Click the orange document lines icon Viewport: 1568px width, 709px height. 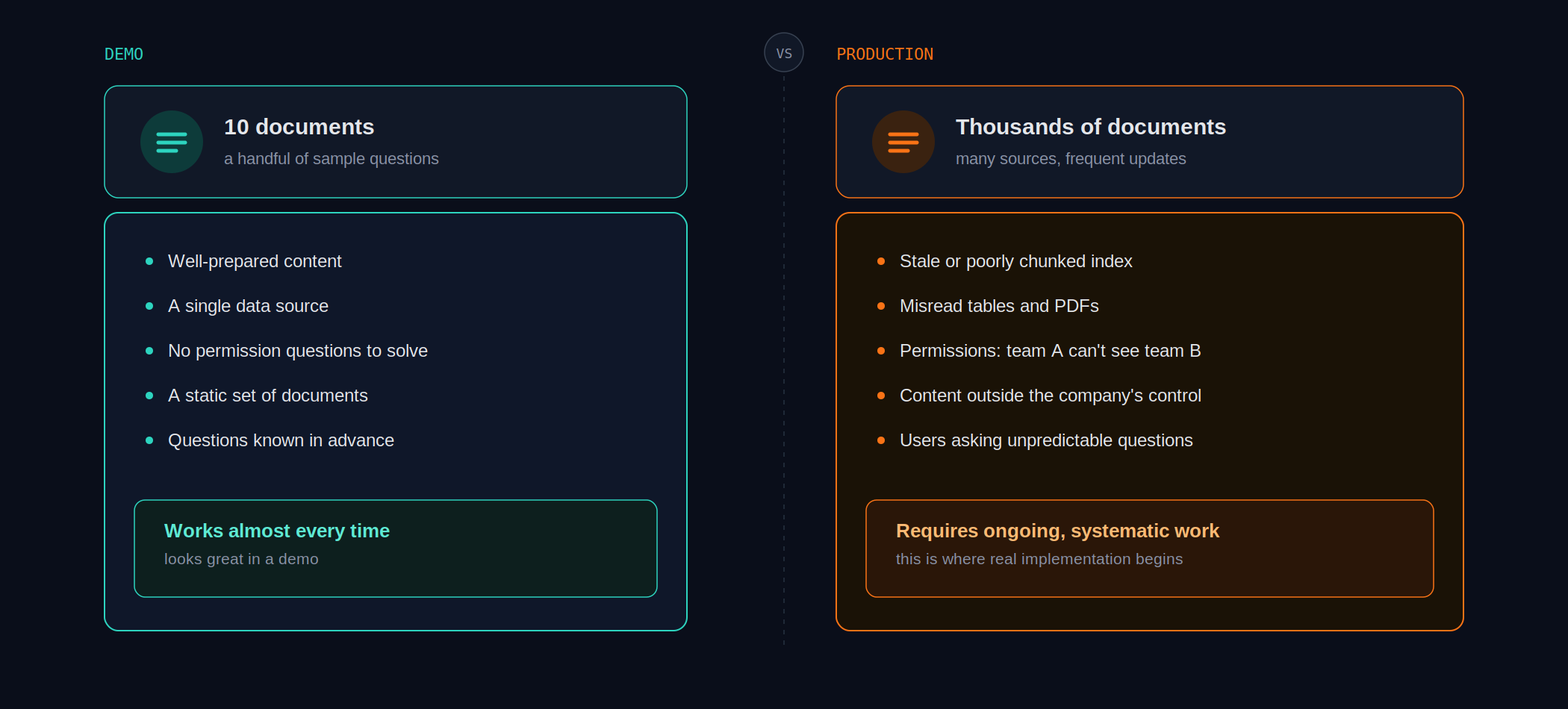tap(903, 142)
